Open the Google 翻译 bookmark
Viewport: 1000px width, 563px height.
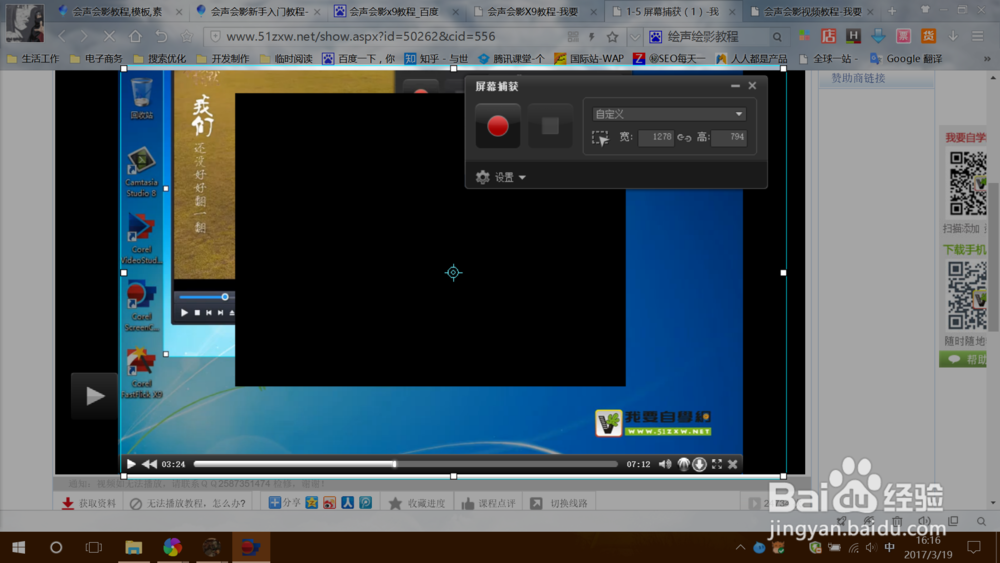point(906,59)
